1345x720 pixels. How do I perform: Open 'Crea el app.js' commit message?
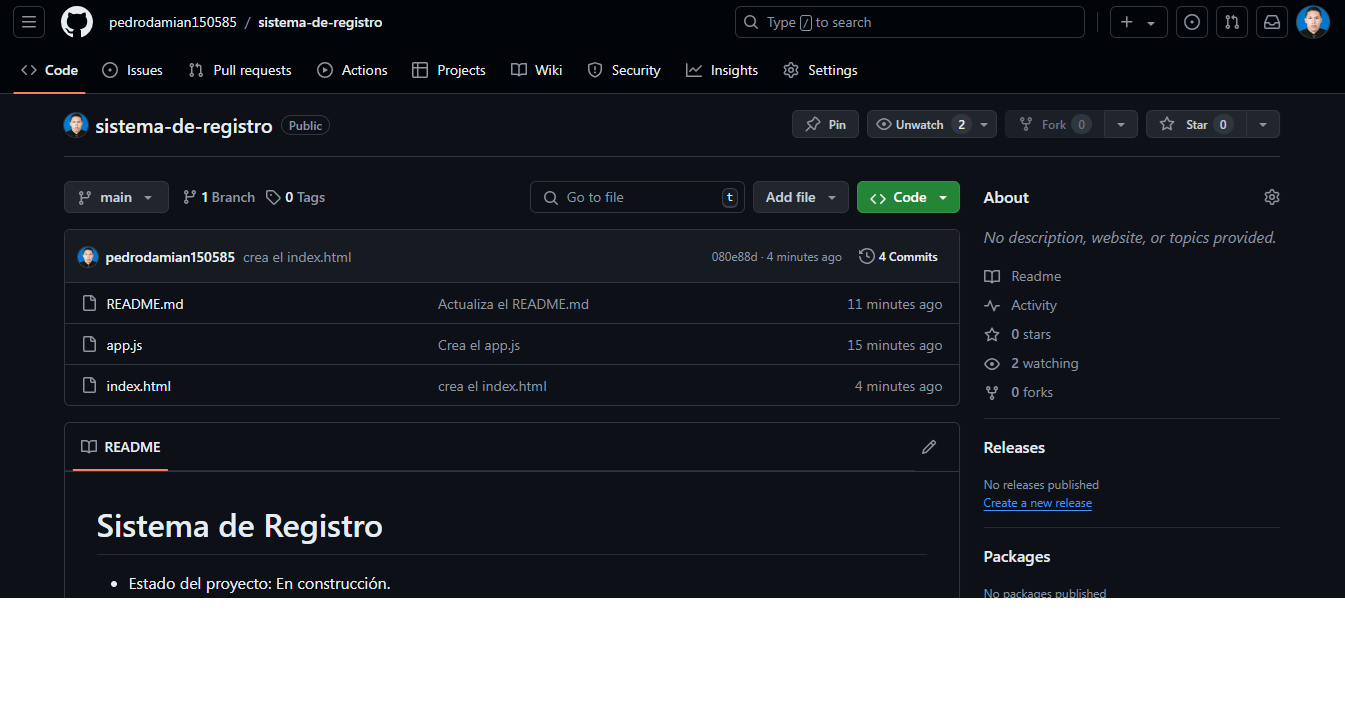(x=479, y=345)
